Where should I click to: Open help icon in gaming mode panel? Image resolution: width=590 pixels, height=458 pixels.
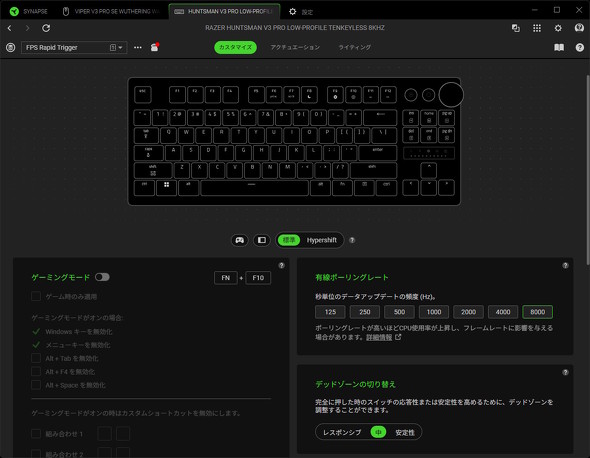coord(281,265)
